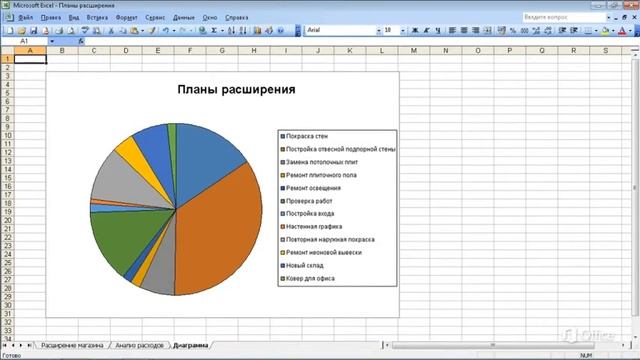Apply red font color A

[x=622, y=30]
